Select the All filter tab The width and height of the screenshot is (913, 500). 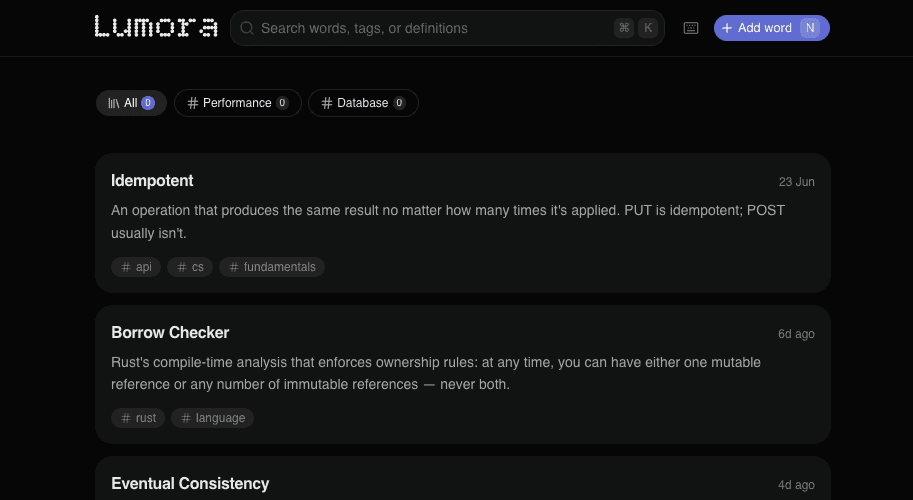click(x=131, y=103)
